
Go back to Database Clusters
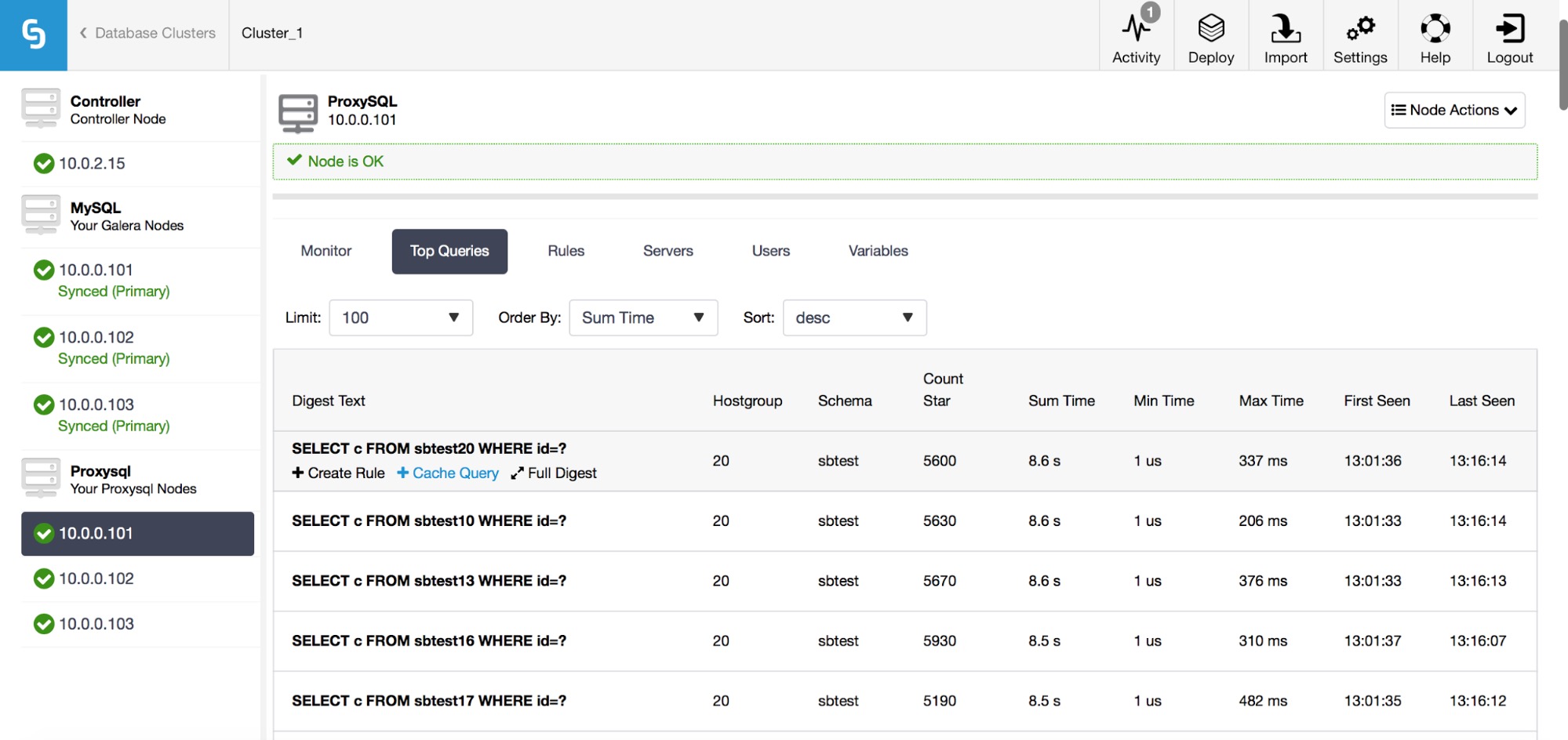(x=147, y=33)
